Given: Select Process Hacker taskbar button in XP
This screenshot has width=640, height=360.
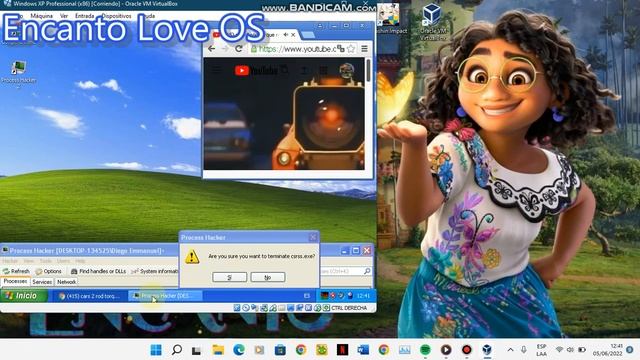Looking at the screenshot, I should (165, 296).
